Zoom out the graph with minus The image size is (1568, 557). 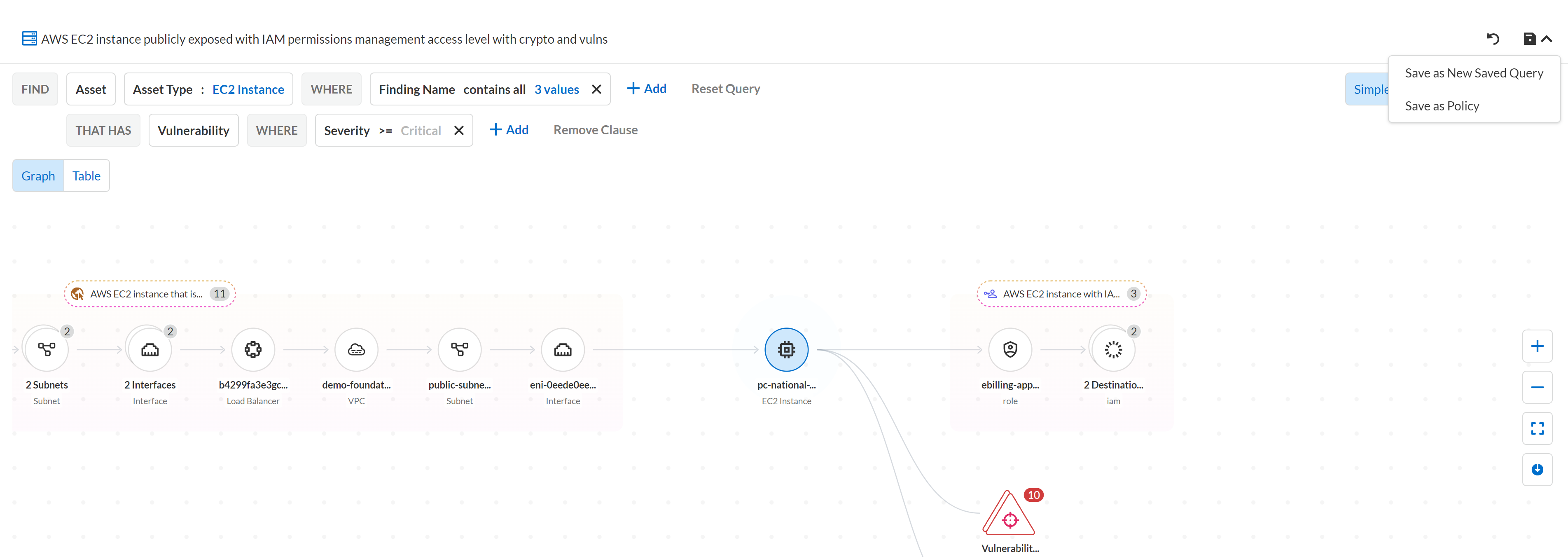coord(1537,387)
